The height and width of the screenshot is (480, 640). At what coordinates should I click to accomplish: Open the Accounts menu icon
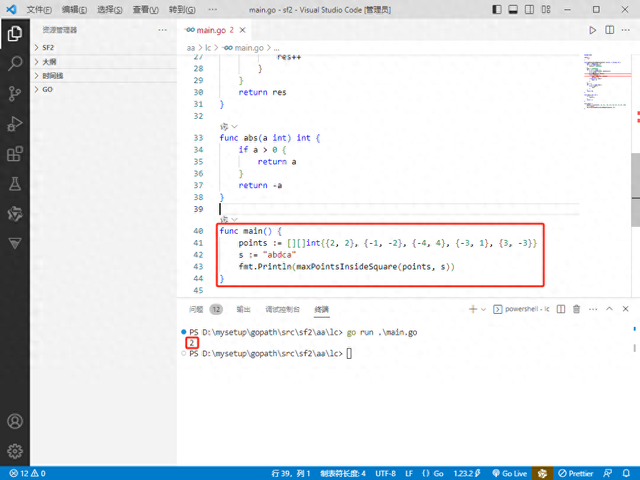pos(15,421)
